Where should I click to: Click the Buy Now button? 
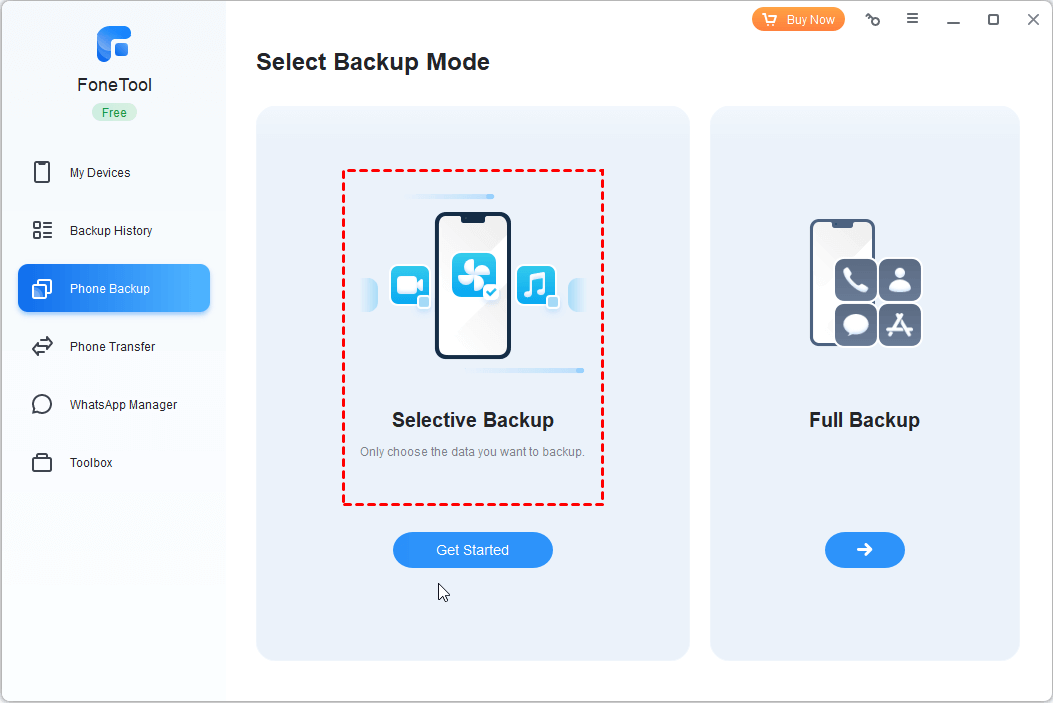coord(798,19)
